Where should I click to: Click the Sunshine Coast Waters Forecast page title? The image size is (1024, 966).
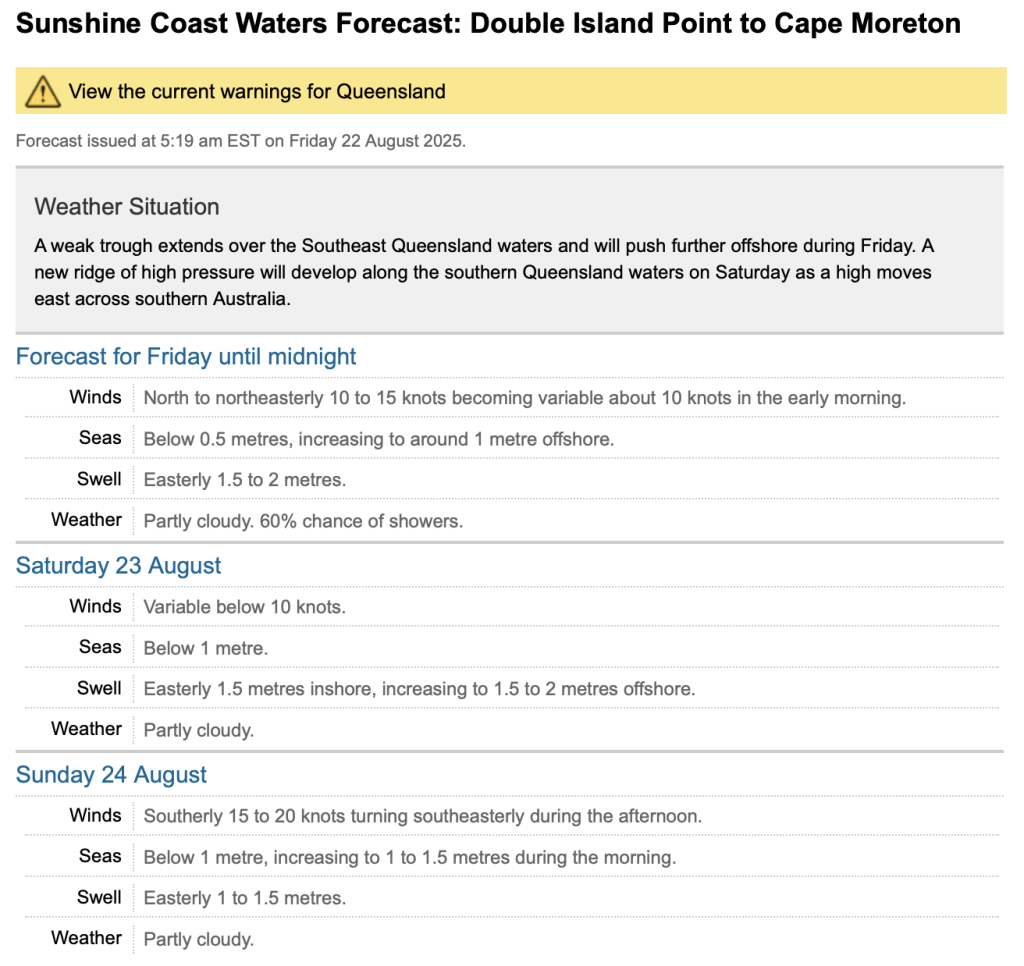coord(488,25)
